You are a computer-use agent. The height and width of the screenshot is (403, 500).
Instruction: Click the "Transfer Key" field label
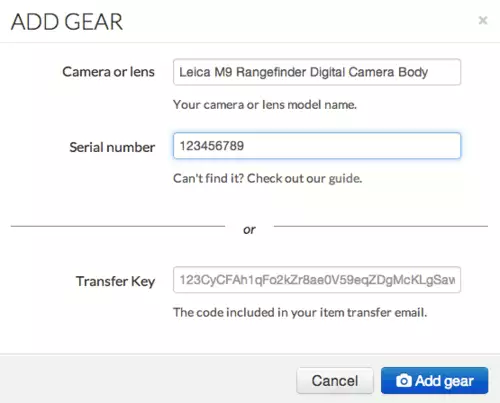115,281
